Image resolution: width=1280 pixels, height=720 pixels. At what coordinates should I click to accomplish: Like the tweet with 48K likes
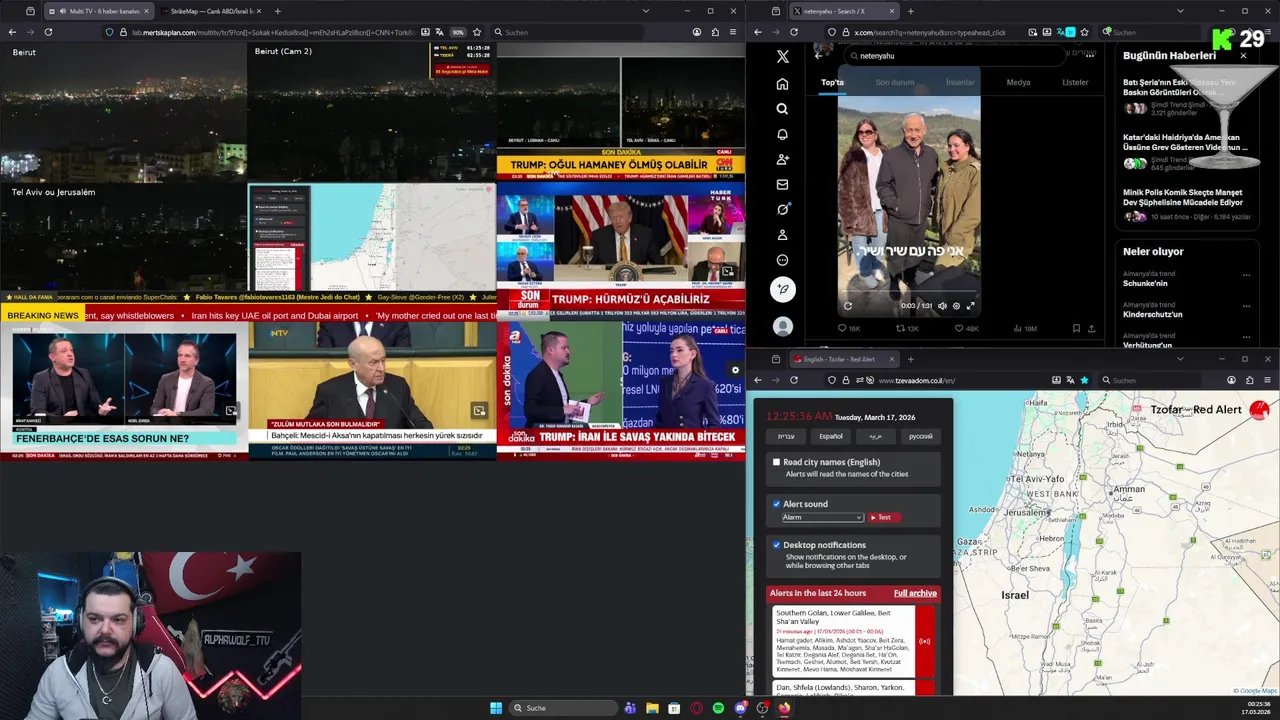pyautogui.click(x=966, y=328)
